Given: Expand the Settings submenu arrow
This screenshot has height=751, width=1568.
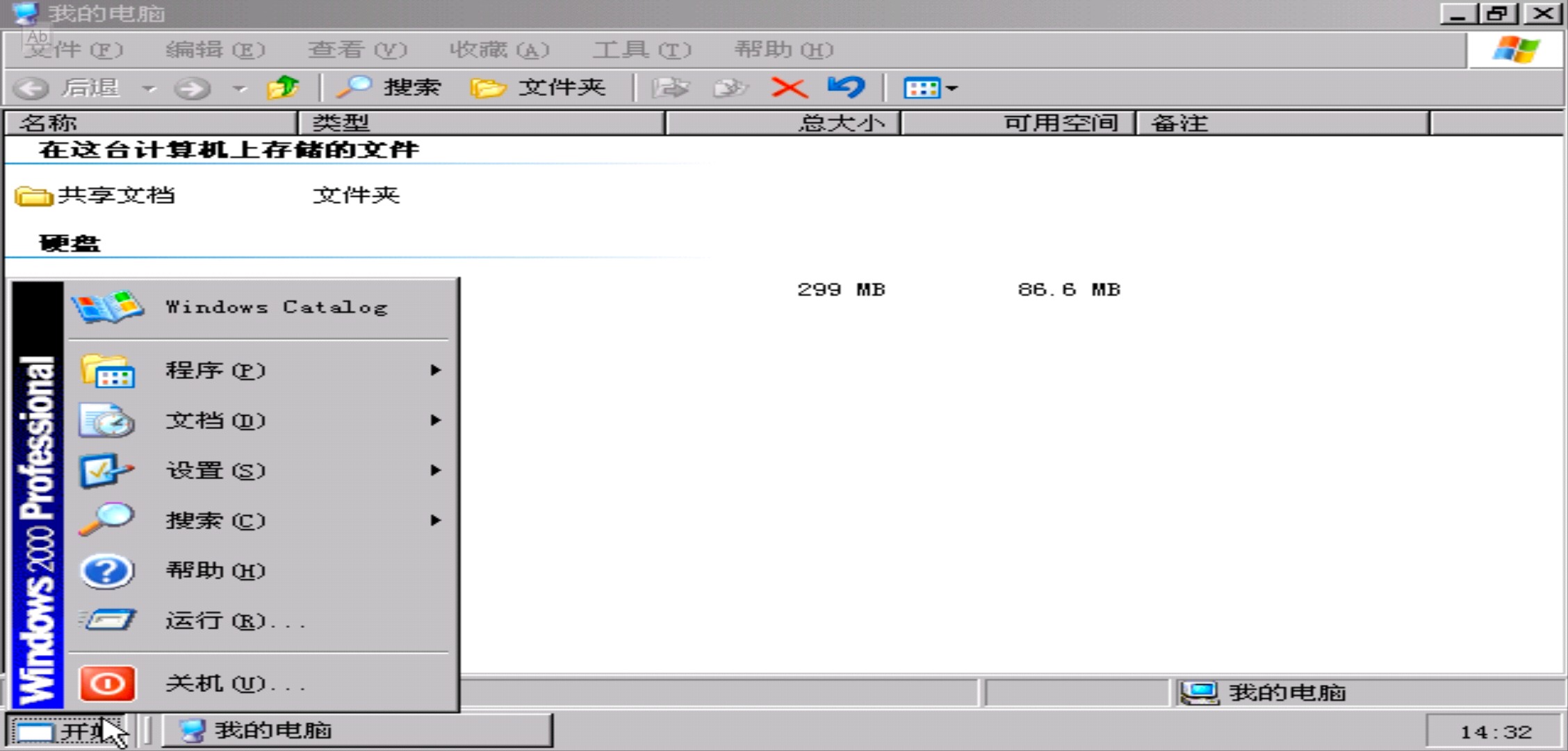Looking at the screenshot, I should (435, 470).
